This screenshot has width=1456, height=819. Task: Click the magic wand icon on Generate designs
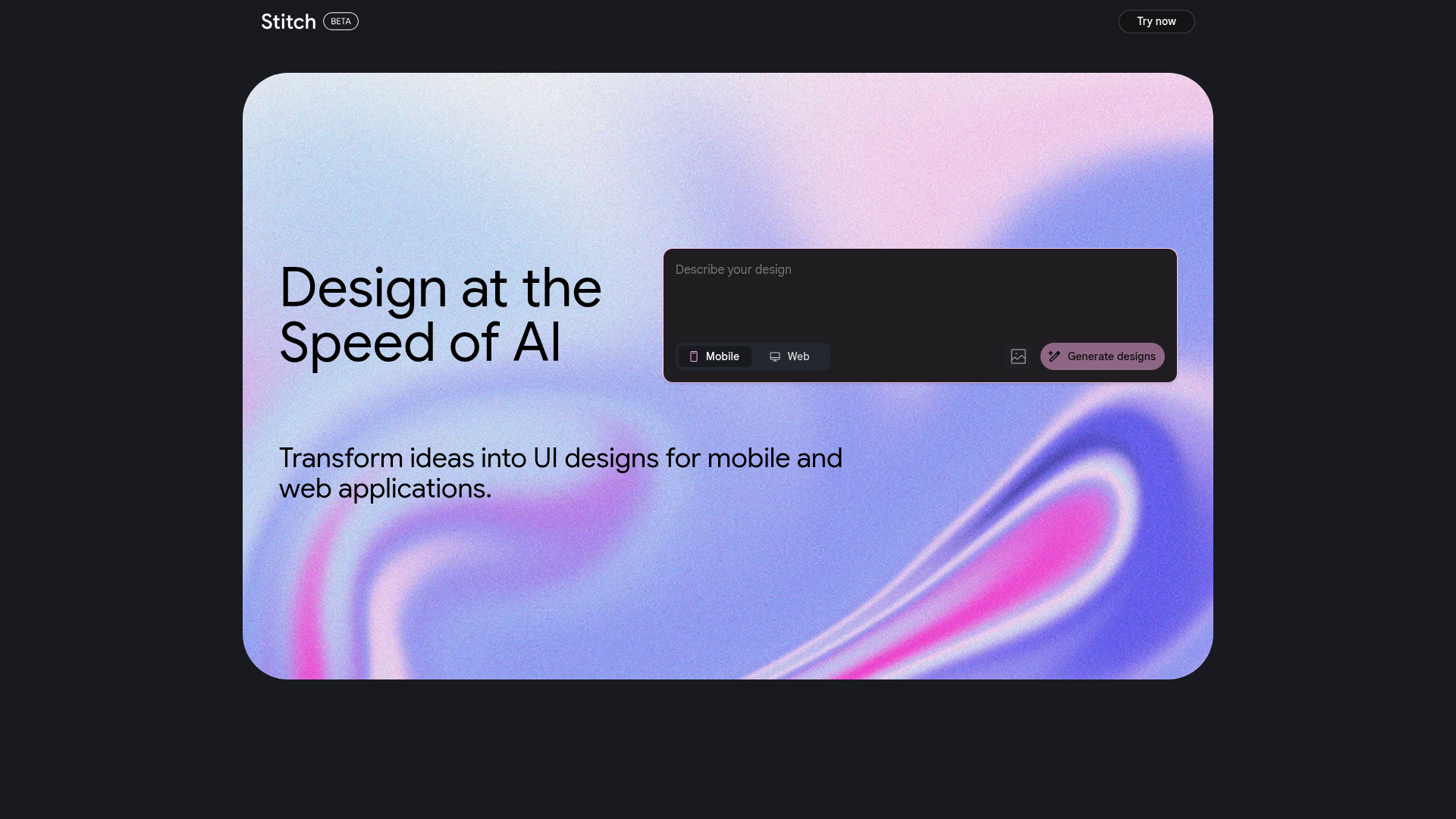pos(1055,356)
